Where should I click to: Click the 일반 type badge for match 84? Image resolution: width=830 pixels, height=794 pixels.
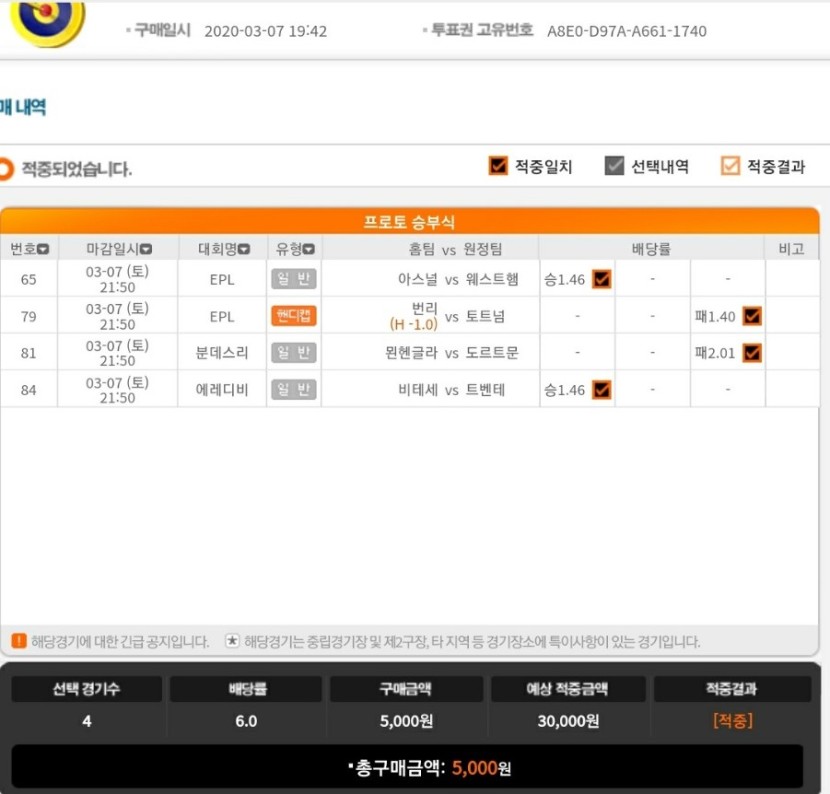[x=294, y=390]
